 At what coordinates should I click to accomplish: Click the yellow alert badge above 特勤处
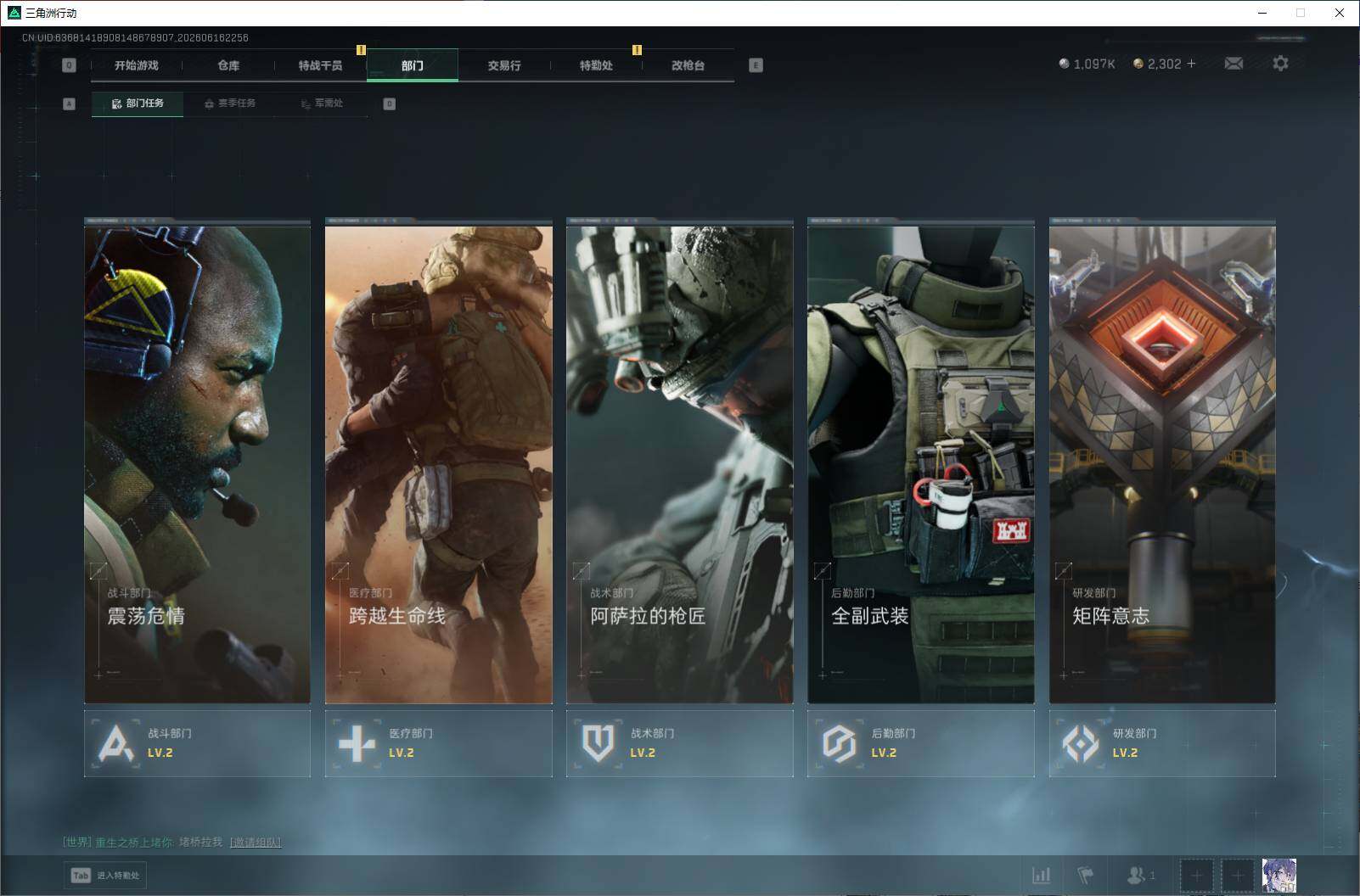[x=637, y=50]
